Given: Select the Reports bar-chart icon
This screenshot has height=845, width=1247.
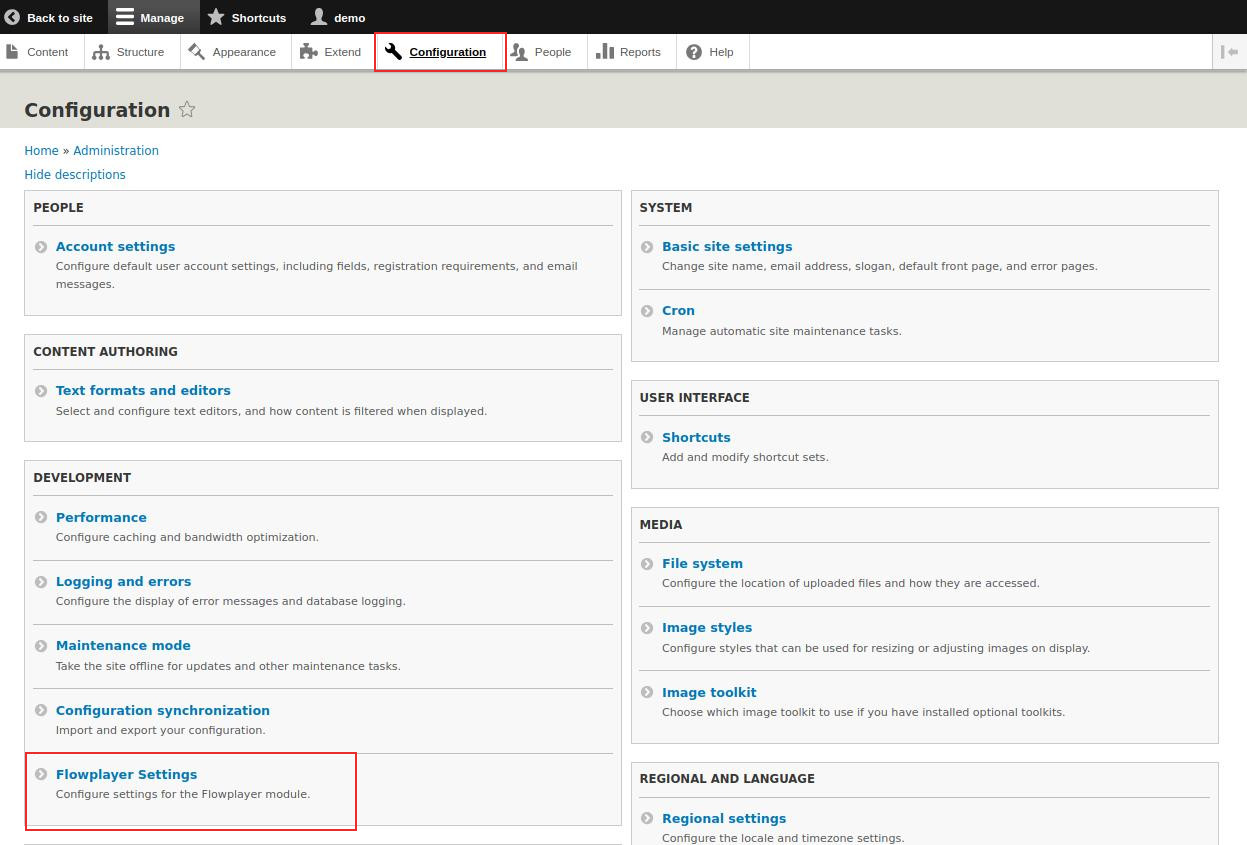Looking at the screenshot, I should 607,51.
